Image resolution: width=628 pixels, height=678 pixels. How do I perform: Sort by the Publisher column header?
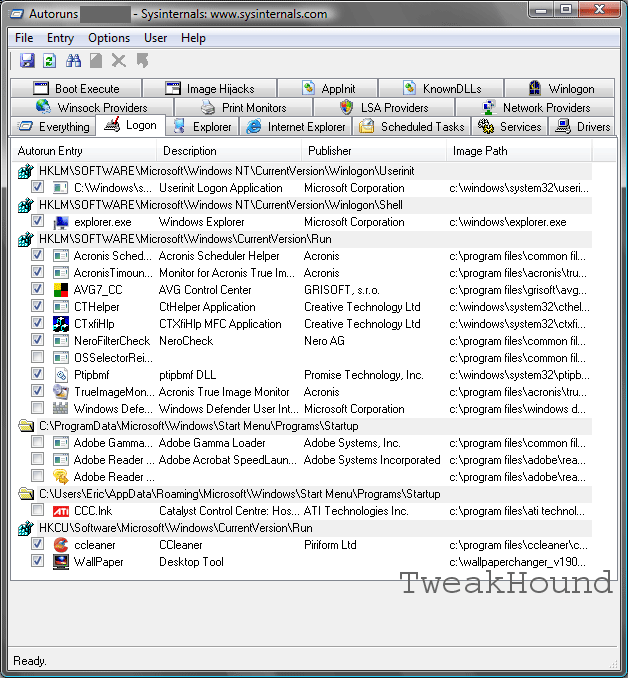pos(373,151)
